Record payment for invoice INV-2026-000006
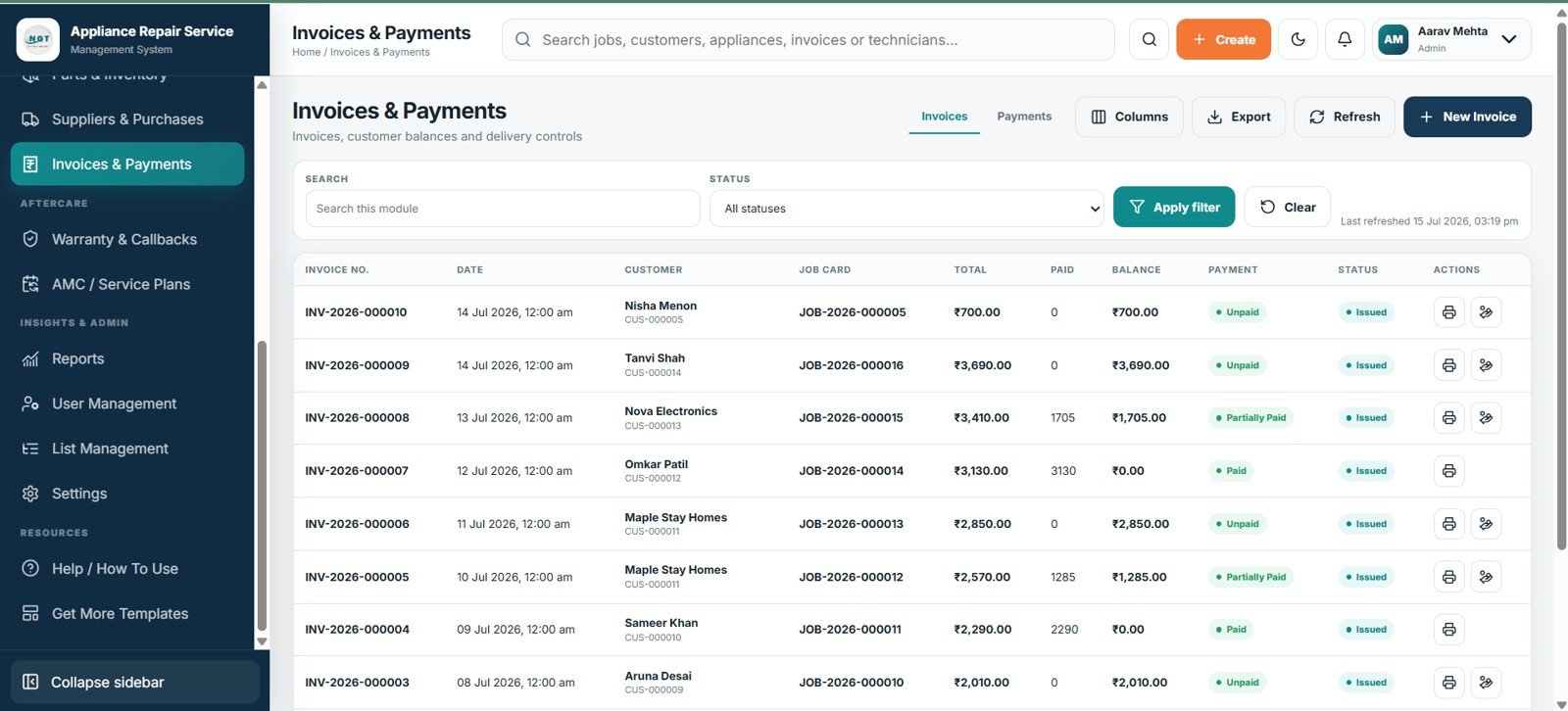This screenshot has height=711, width=1568. (x=1486, y=524)
